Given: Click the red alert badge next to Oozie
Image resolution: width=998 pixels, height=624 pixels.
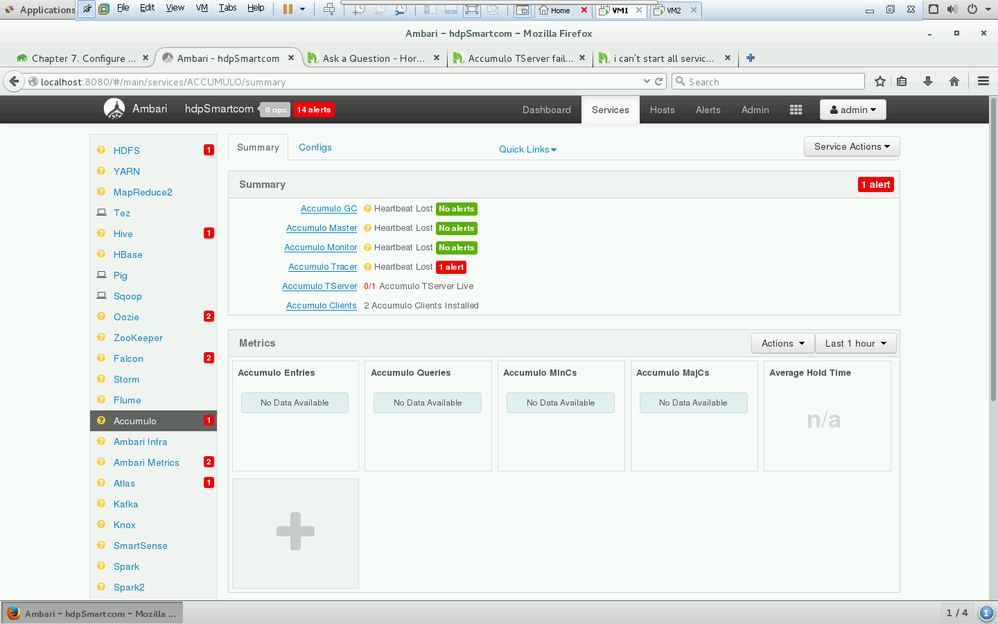Looking at the screenshot, I should (x=208, y=316).
